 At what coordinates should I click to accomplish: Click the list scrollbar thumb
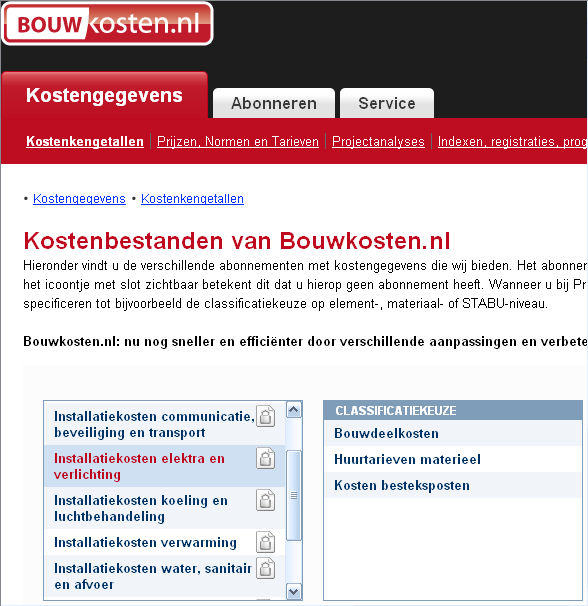click(294, 495)
